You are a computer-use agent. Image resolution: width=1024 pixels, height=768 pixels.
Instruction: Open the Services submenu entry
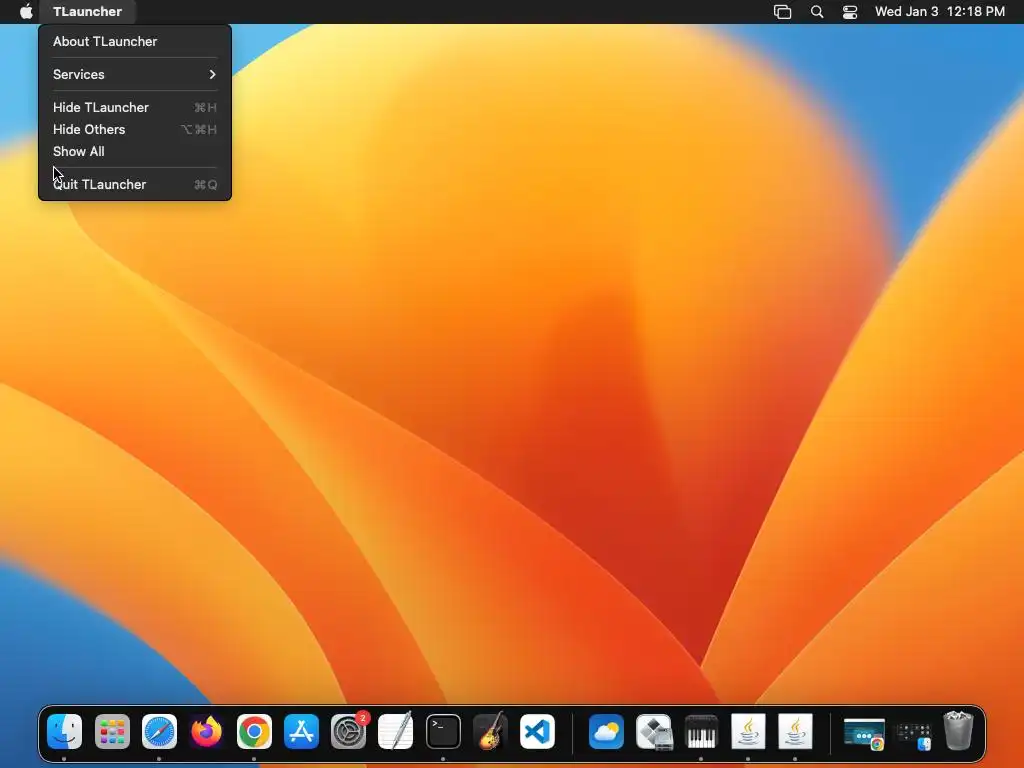(x=135, y=74)
